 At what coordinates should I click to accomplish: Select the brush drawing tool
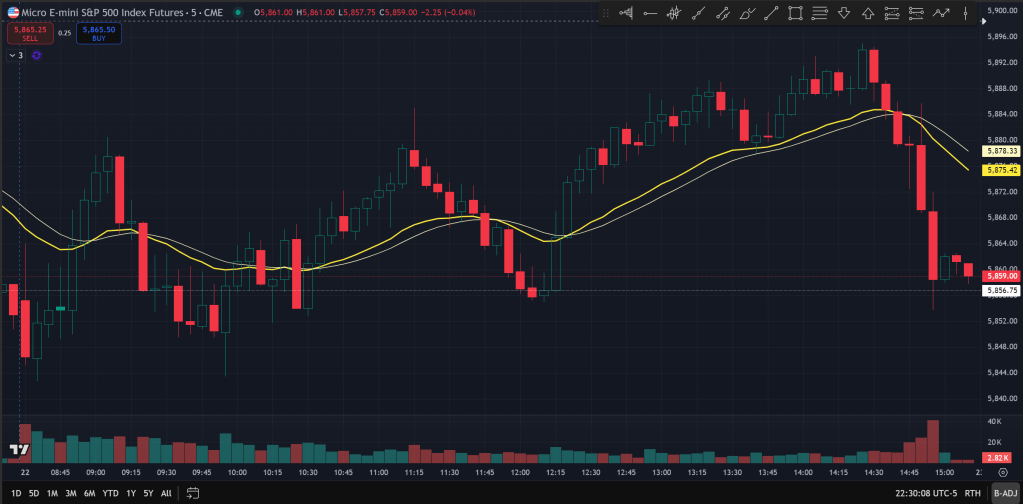click(748, 13)
